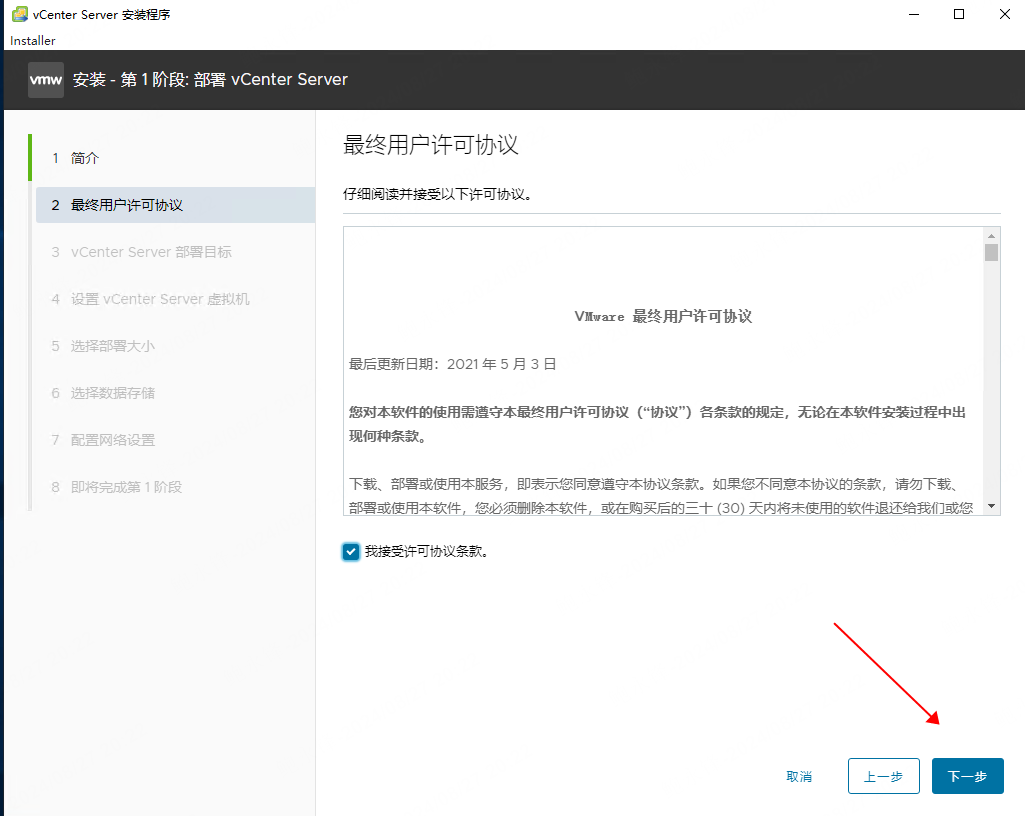Click the 取消 link
Viewport: 1025px width, 816px height.
coord(799,776)
